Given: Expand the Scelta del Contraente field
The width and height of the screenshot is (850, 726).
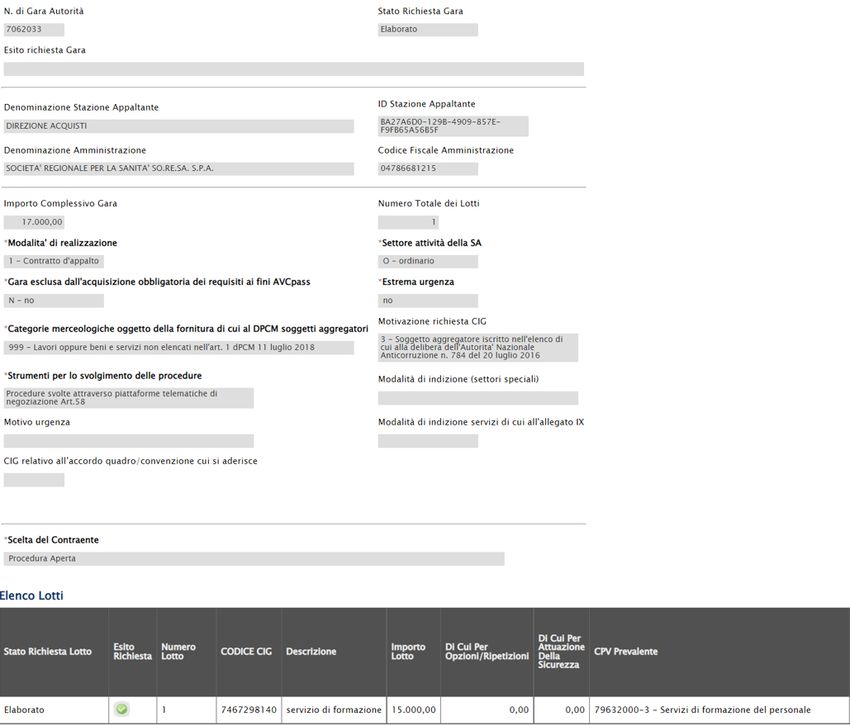Looking at the screenshot, I should point(254,558).
